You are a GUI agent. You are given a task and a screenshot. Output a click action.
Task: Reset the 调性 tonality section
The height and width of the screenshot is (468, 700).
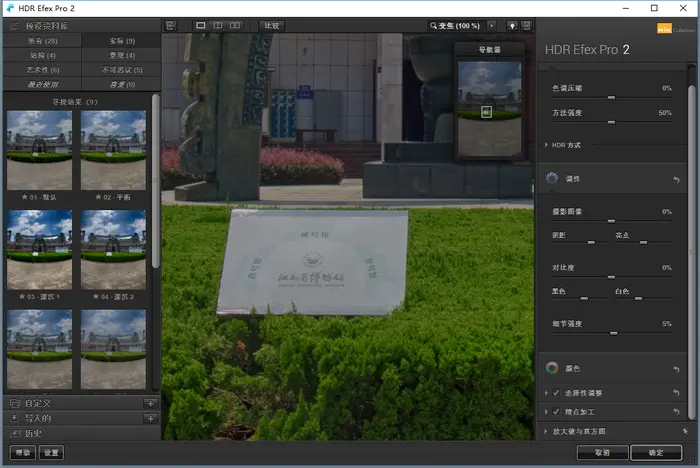coord(676,180)
